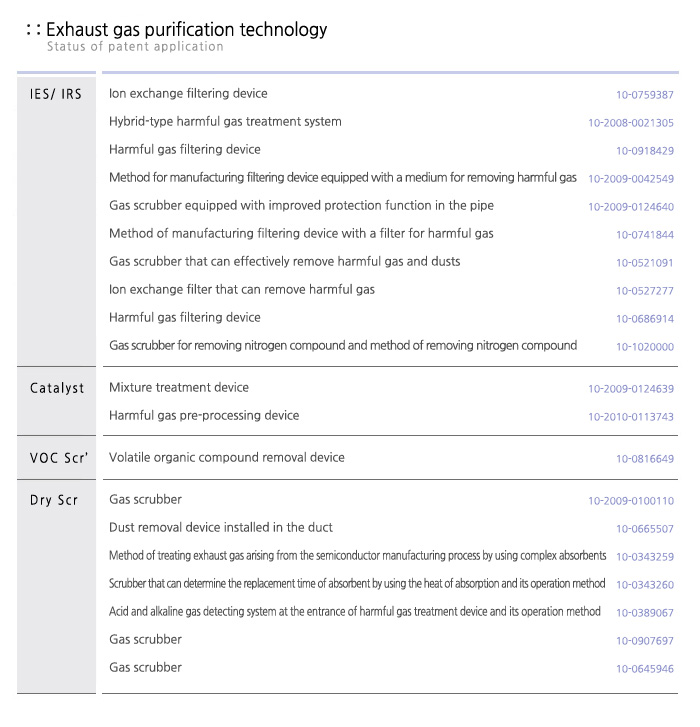Click patent number 10-1020000
Image resolution: width=700 pixels, height=727 pixels.
[644, 347]
